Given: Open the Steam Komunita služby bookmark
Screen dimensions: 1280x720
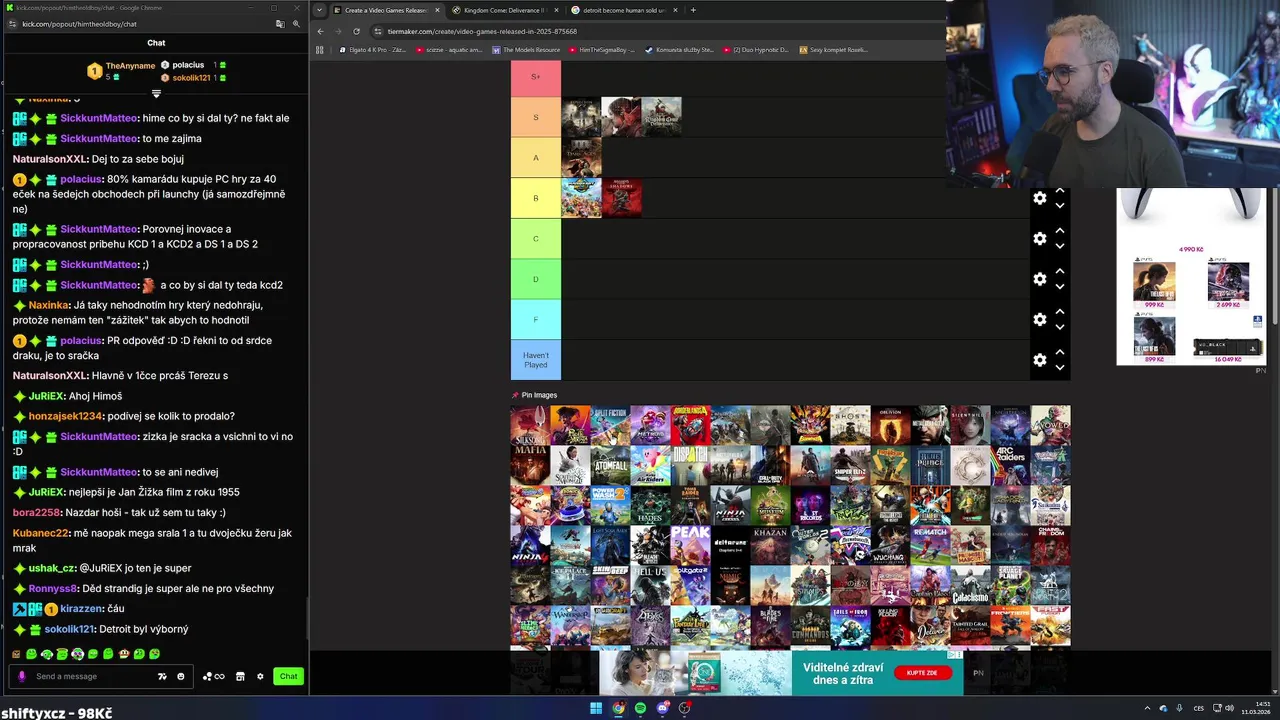Looking at the screenshot, I should pos(679,49).
